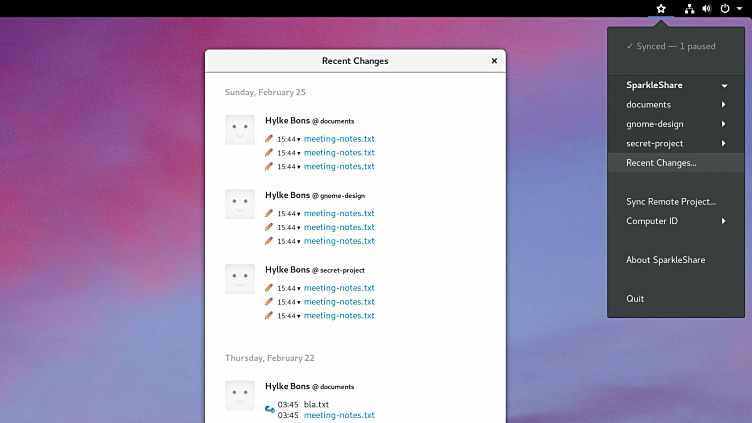Expand the SparkleShare menu header arrow
This screenshot has height=423, width=752.
coord(724,86)
